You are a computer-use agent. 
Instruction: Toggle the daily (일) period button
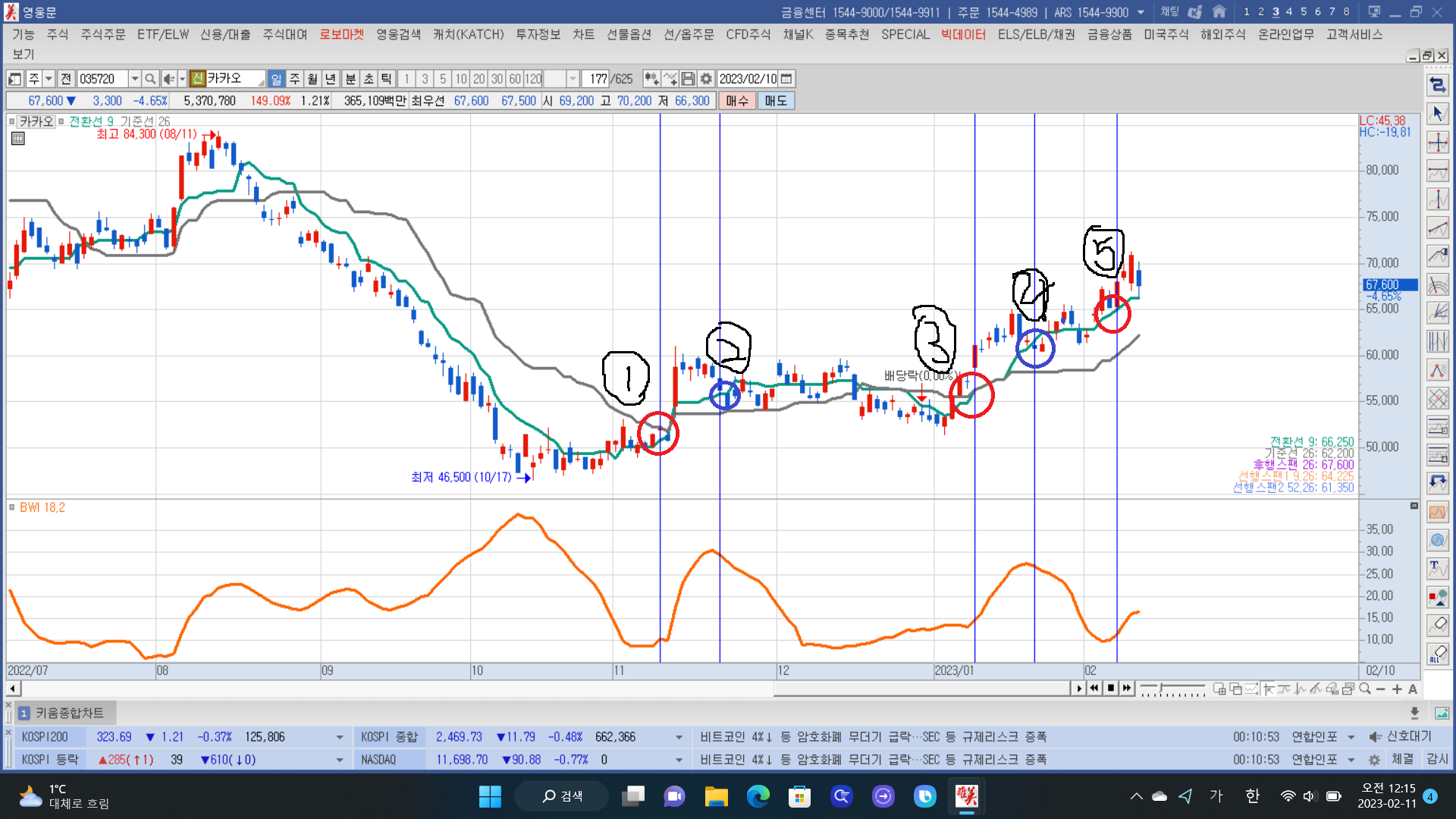(276, 79)
